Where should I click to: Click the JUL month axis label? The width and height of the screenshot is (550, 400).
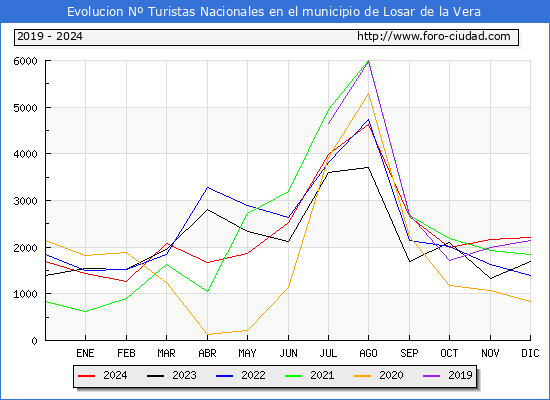328,353
